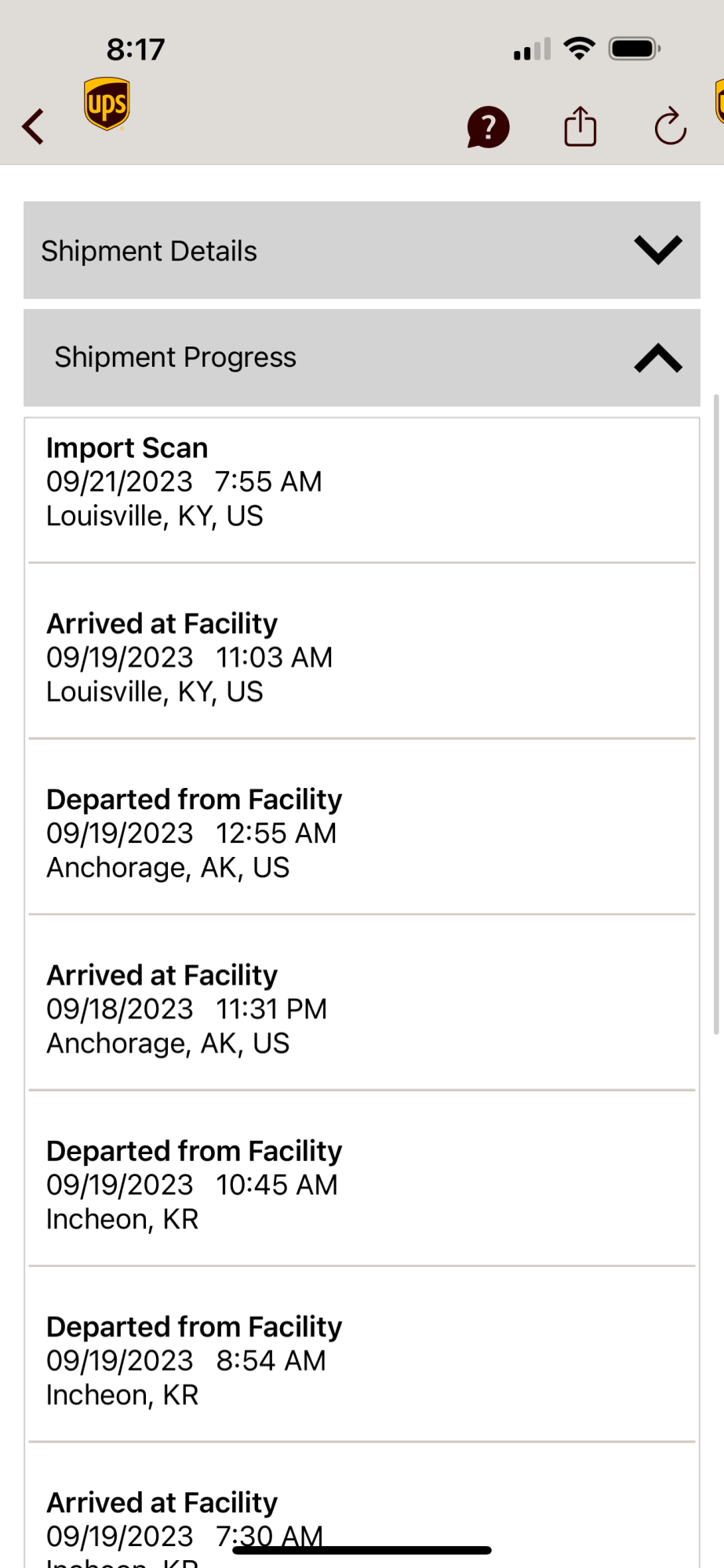The image size is (724, 1568).
Task: Select Departed from Facility Anchorage entry
Action: 361,833
